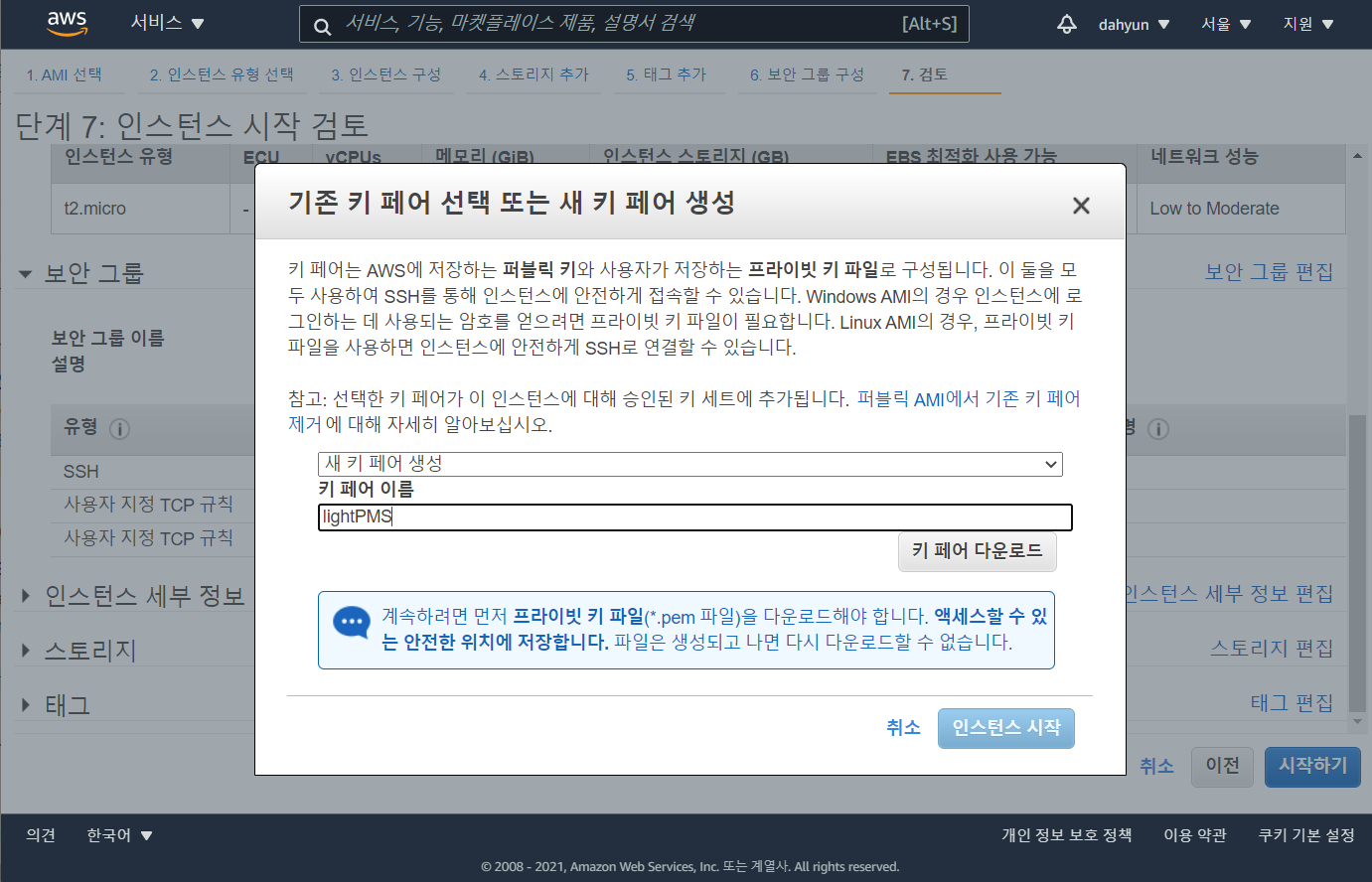Click the scrollbar down arrow
The height and width of the screenshot is (882, 1372).
tap(1357, 722)
